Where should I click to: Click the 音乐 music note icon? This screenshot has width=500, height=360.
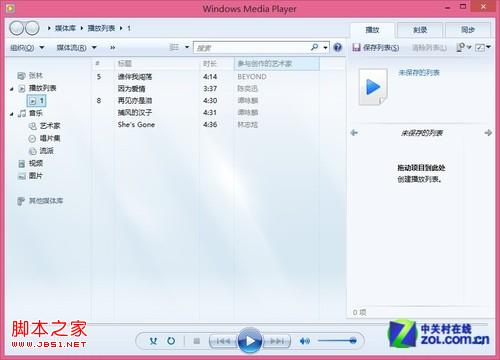point(22,113)
